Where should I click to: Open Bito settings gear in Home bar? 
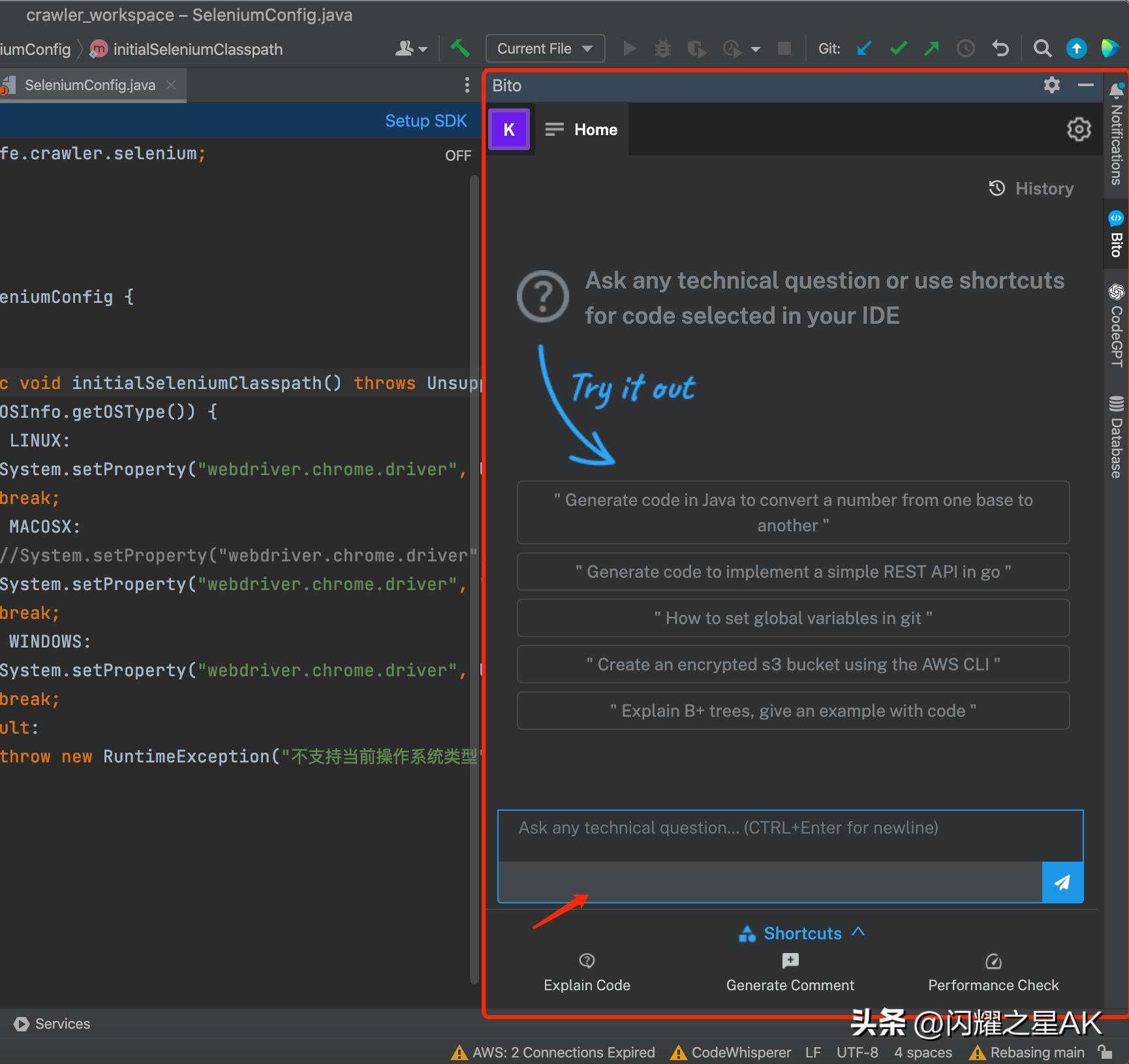(1078, 129)
